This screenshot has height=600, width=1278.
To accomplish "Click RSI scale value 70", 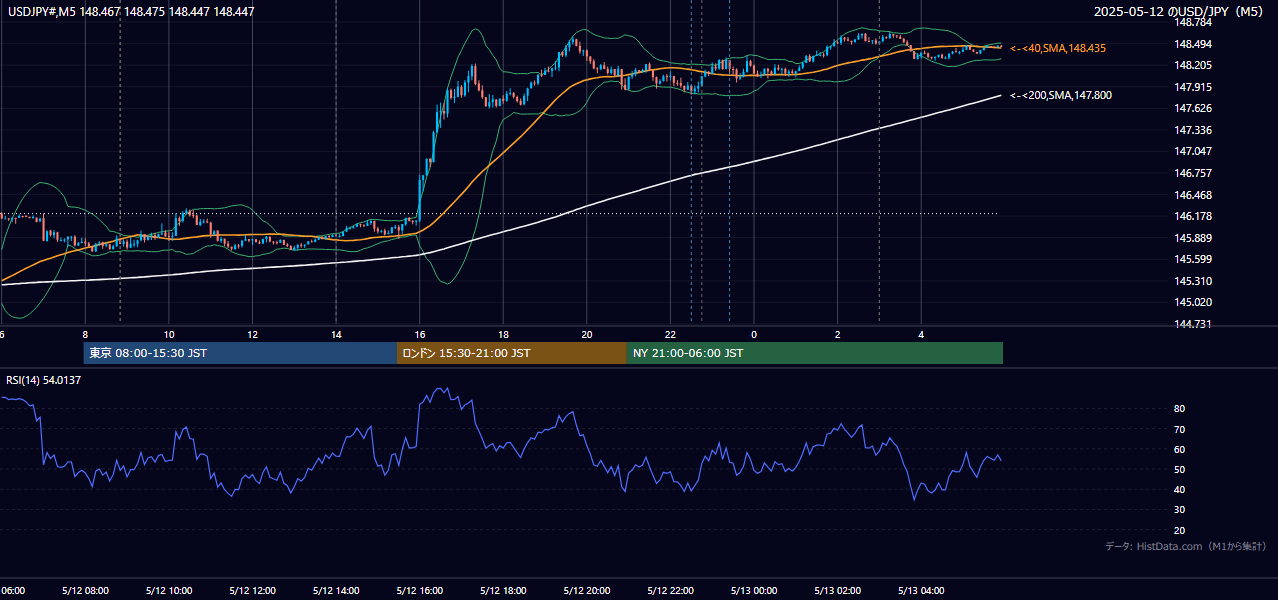I will click(x=1180, y=429).
